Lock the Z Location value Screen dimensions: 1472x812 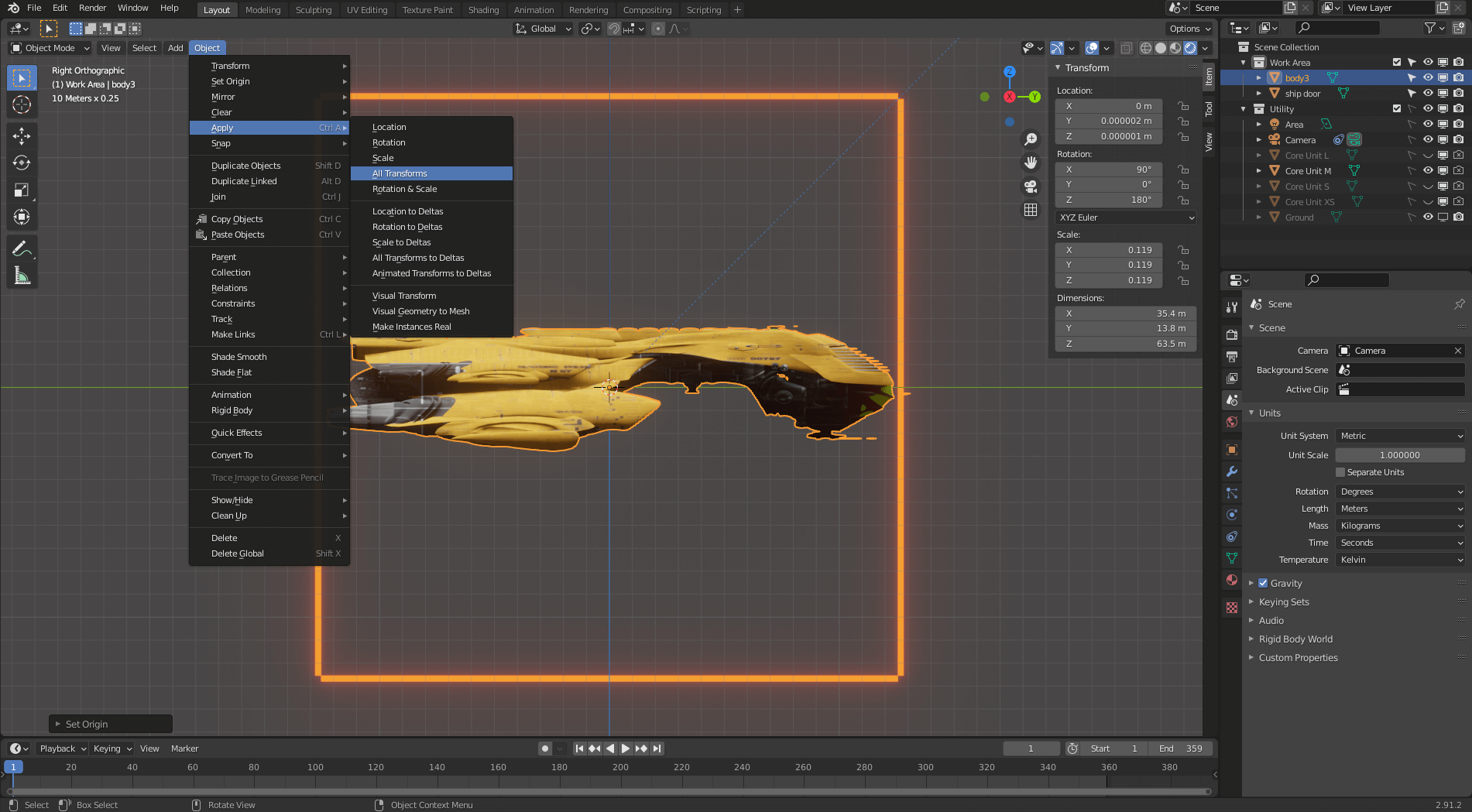point(1183,136)
